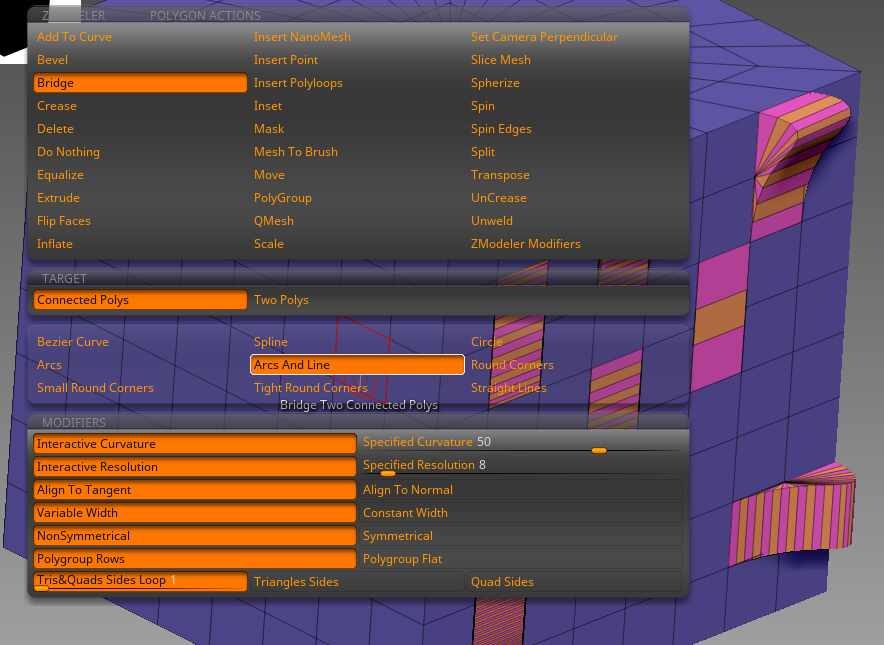Enable Interactive Resolution modifier
This screenshot has height=645, width=884.
pos(195,467)
